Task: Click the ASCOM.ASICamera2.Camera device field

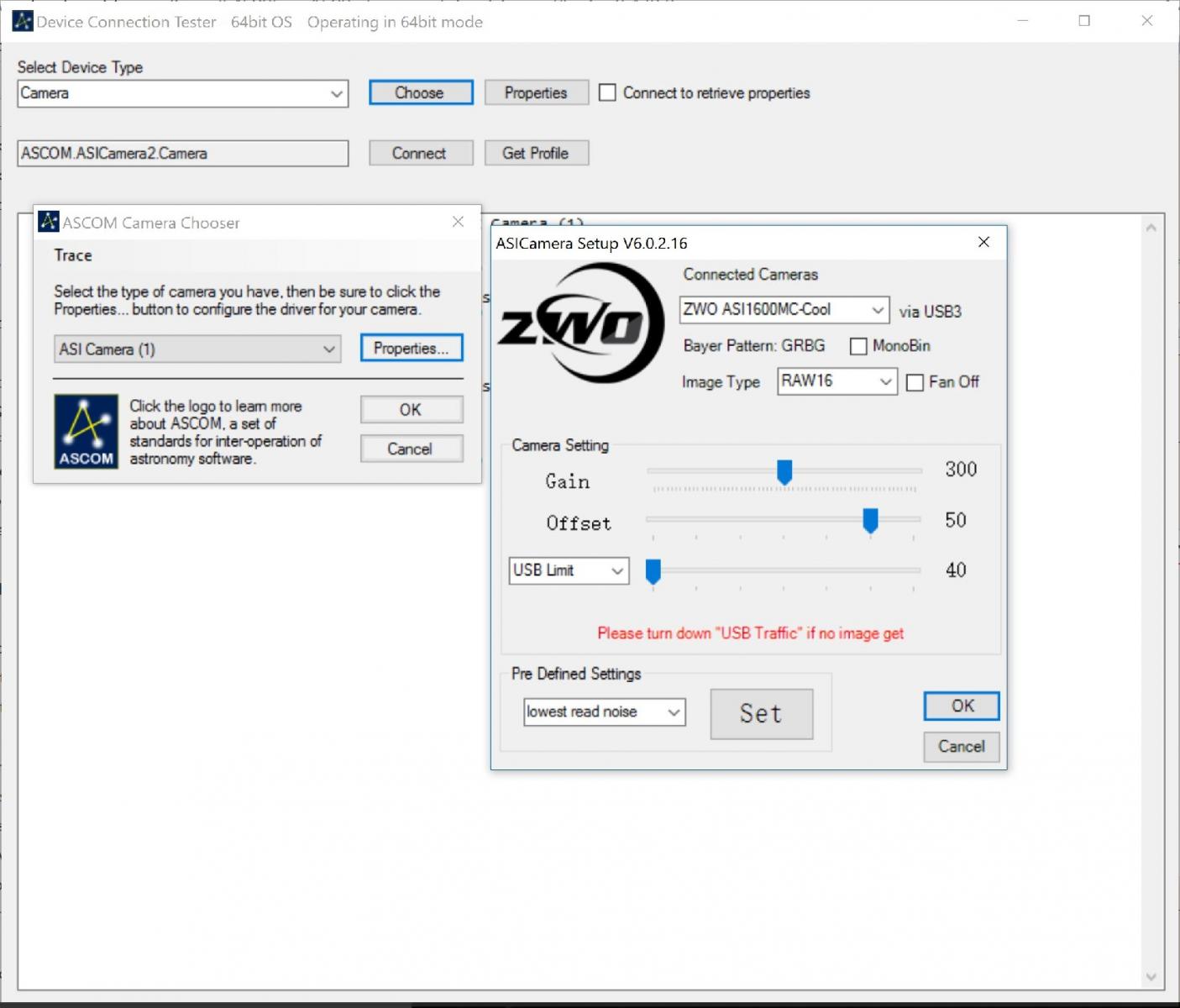Action: (183, 153)
